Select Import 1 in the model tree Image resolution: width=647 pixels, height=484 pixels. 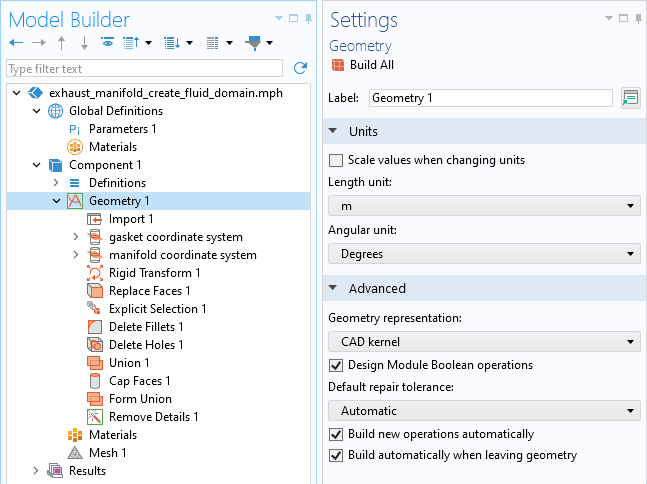click(x=131, y=219)
